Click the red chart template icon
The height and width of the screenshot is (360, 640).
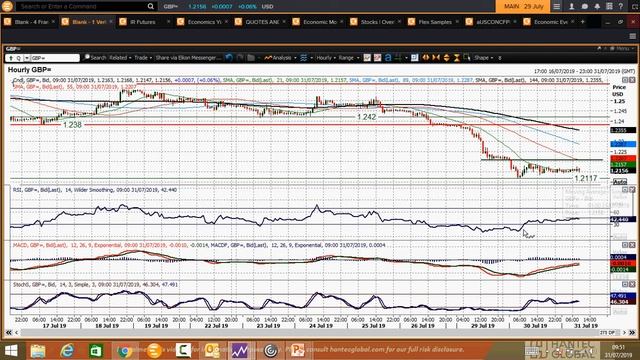(378, 58)
